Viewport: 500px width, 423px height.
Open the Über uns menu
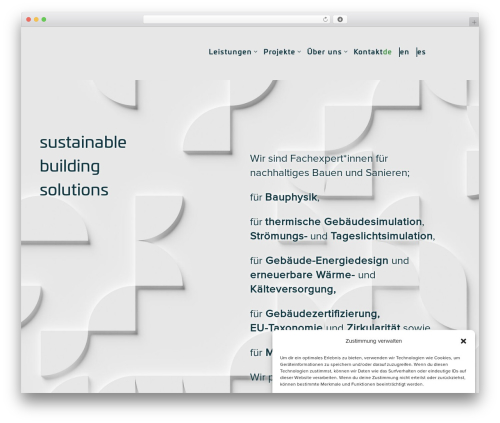[x=324, y=52]
